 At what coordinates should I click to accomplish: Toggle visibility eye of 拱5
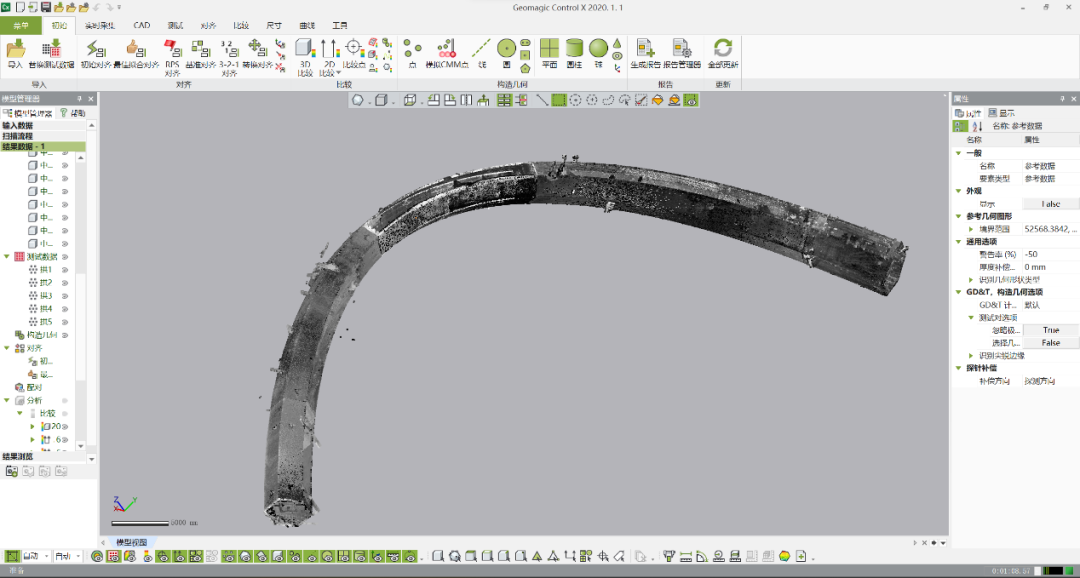65,322
